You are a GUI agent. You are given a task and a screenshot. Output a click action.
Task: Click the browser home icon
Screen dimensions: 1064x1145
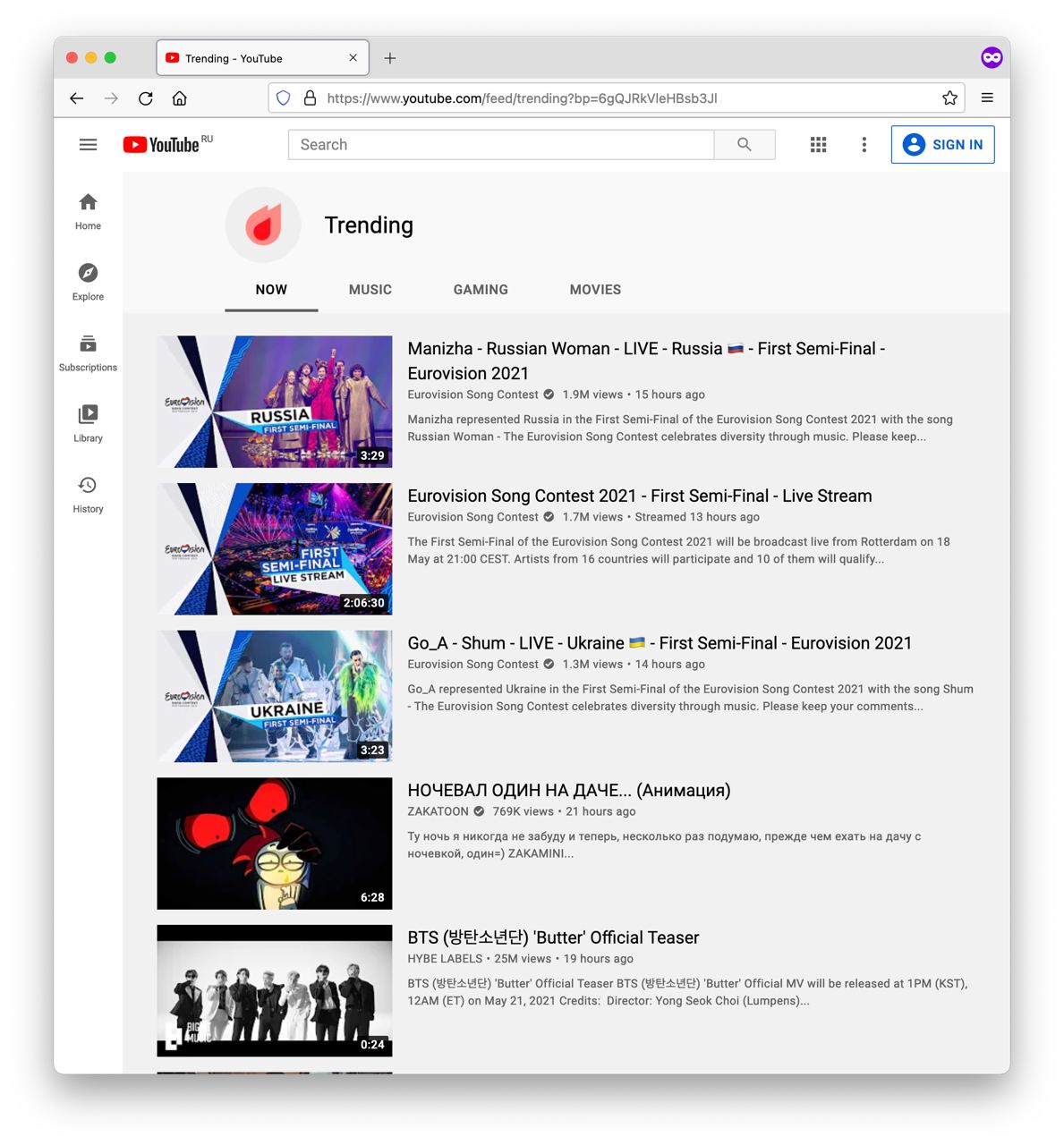180,98
